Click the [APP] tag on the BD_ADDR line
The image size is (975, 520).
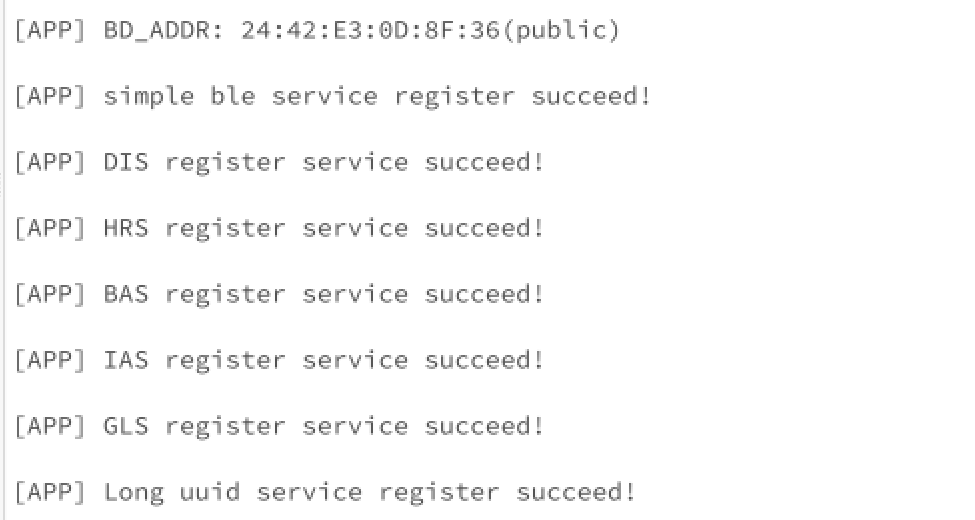49,31
